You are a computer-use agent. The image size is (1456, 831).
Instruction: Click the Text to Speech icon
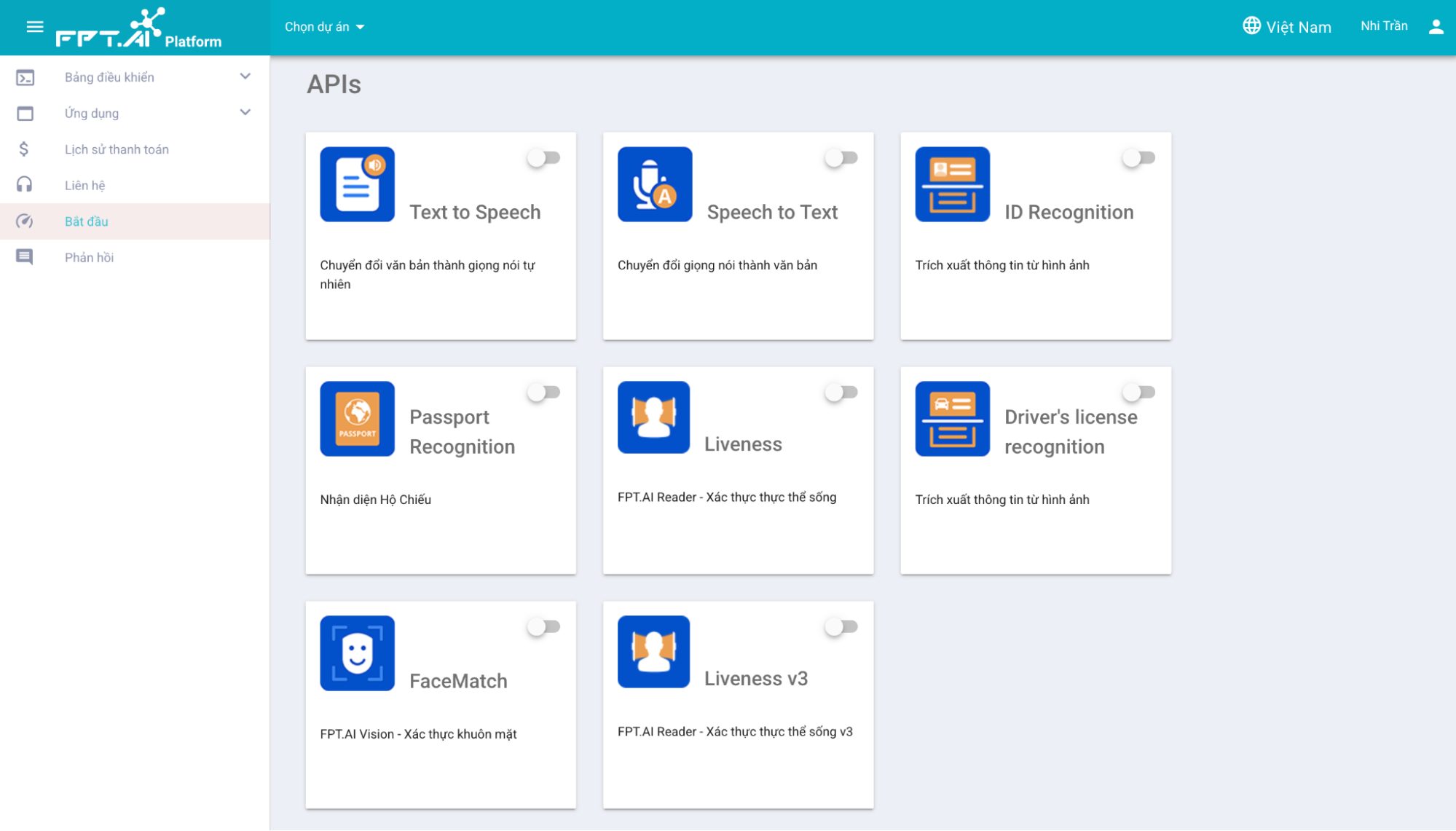coord(357,184)
